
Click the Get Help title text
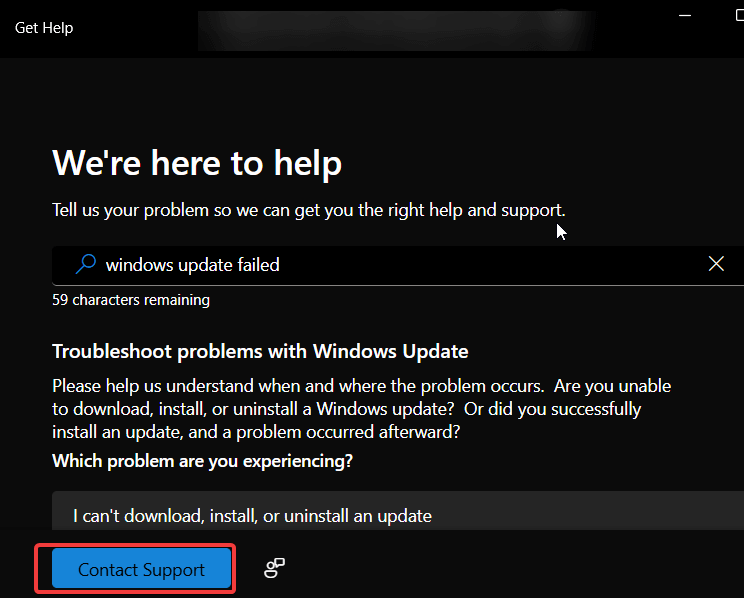[44, 28]
